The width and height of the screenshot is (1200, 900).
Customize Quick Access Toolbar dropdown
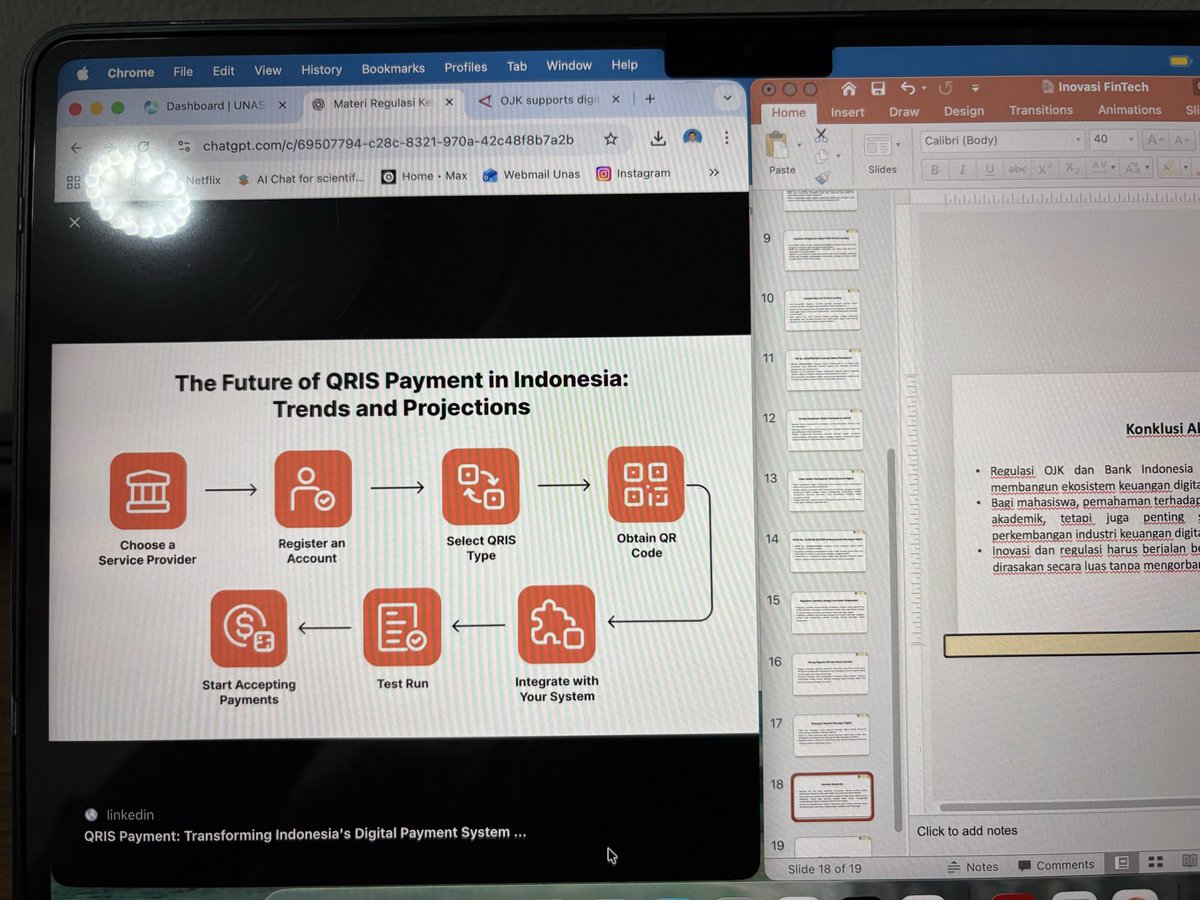coord(974,89)
